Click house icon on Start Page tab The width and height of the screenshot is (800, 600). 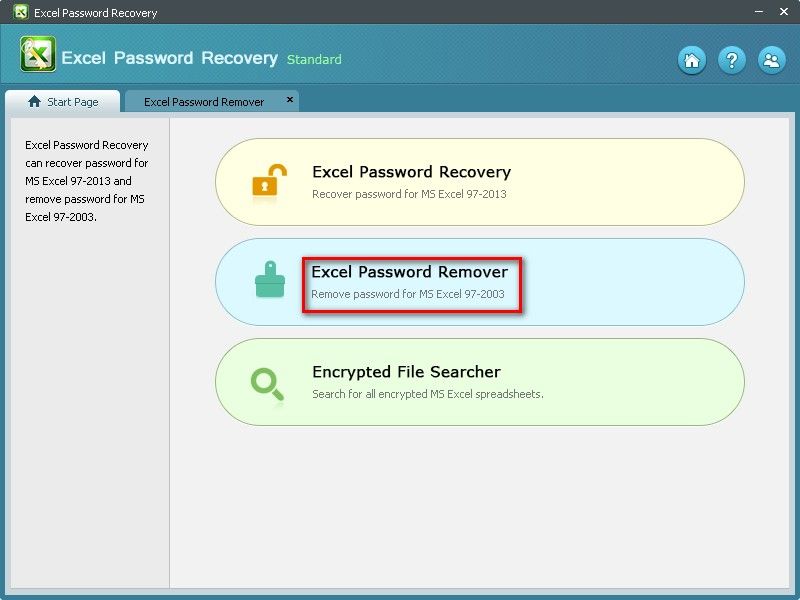(34, 102)
